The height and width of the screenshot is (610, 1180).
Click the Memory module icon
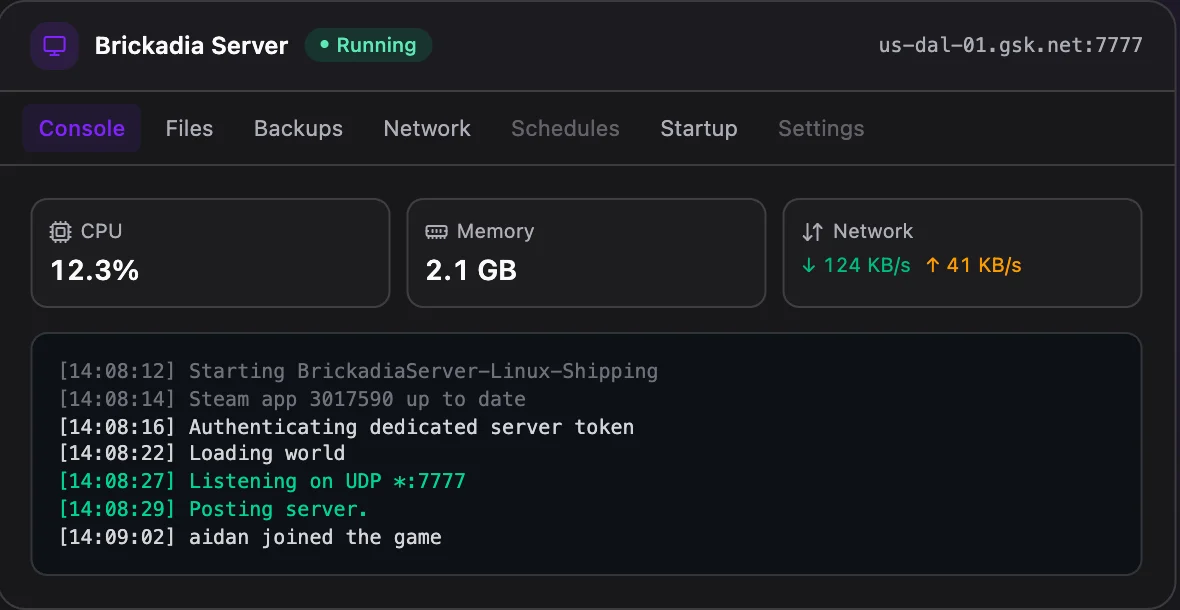pyautogui.click(x=436, y=232)
